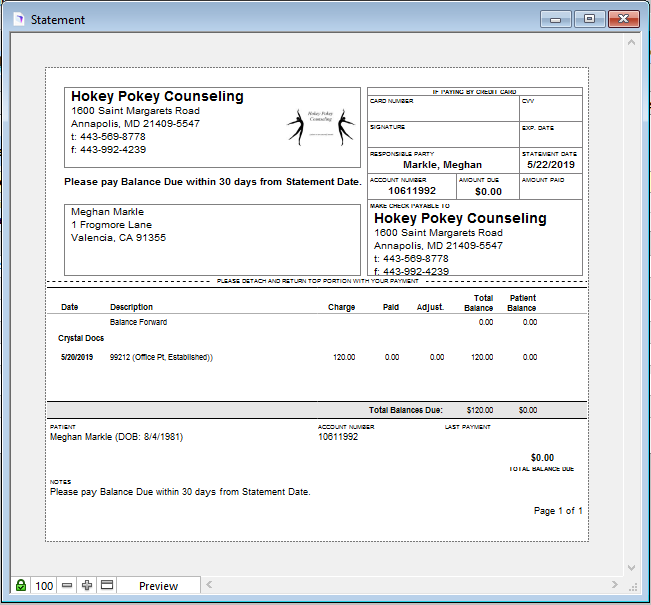Click the Statement window title icon

(17, 20)
